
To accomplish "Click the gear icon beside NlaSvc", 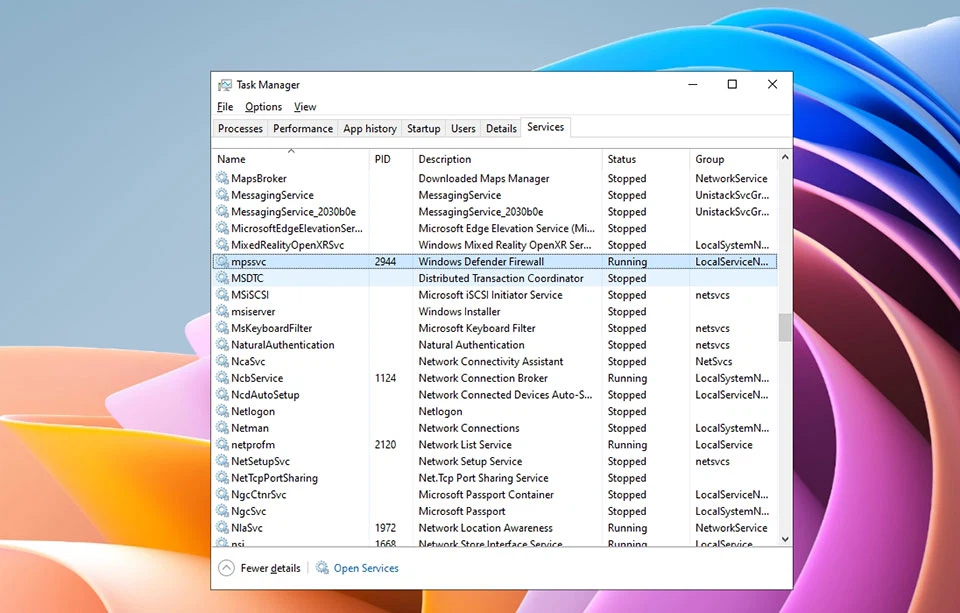I will pyautogui.click(x=222, y=527).
